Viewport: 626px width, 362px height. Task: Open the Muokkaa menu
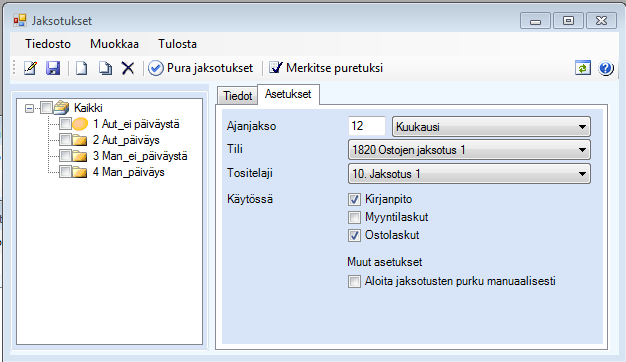point(114,44)
